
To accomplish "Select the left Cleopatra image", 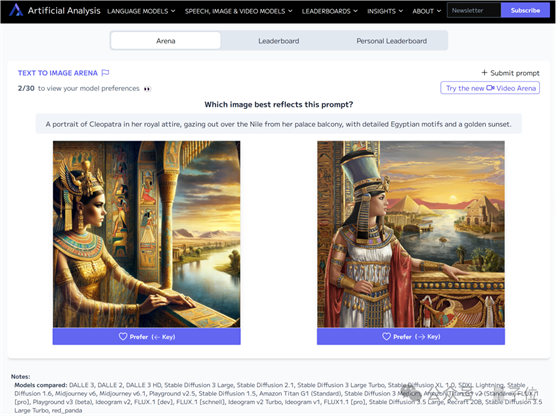I will 146,234.
